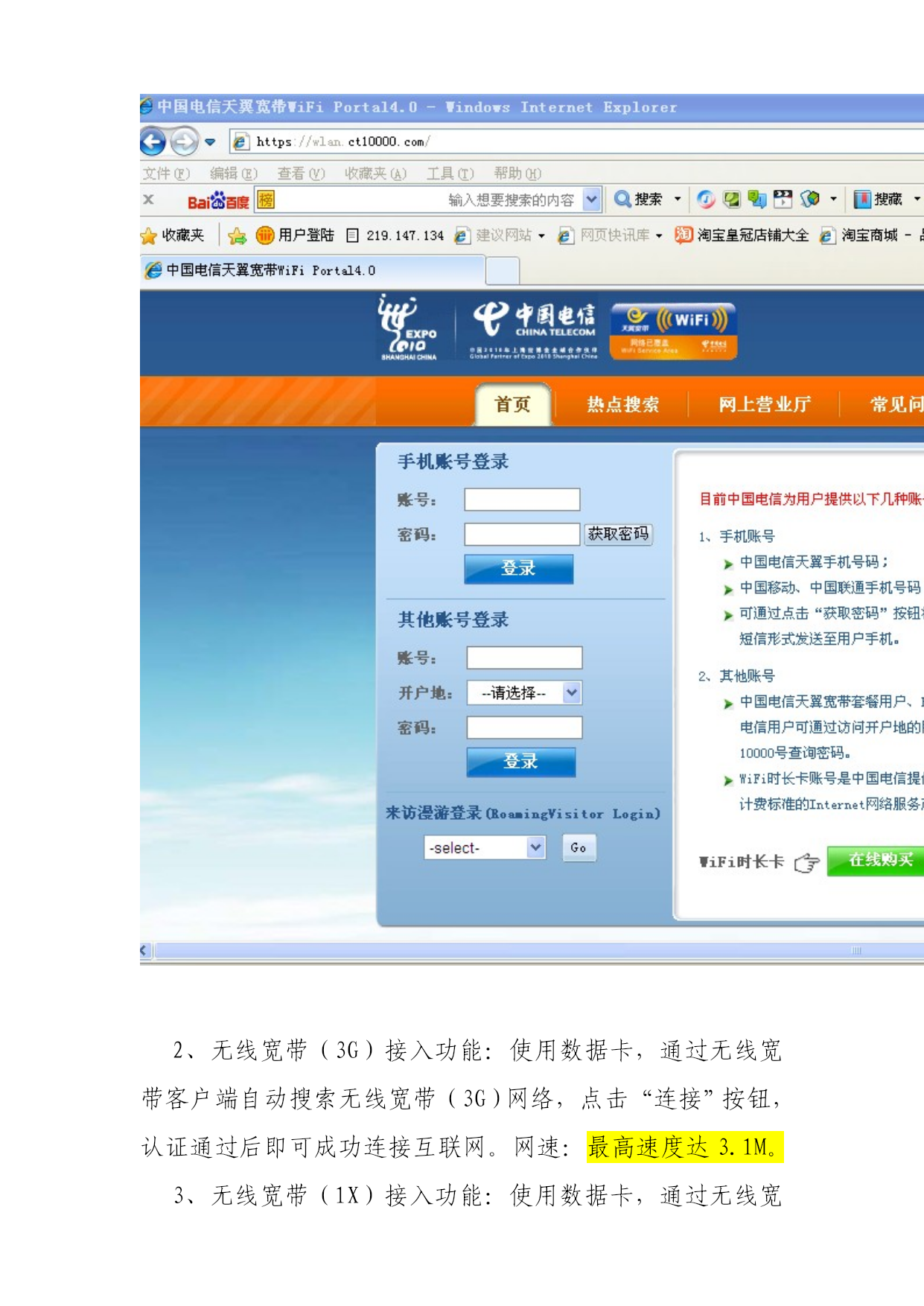Image resolution: width=924 pixels, height=1306 pixels.
Task: Open the 网上营业厅 nav tab
Action: click(x=764, y=405)
